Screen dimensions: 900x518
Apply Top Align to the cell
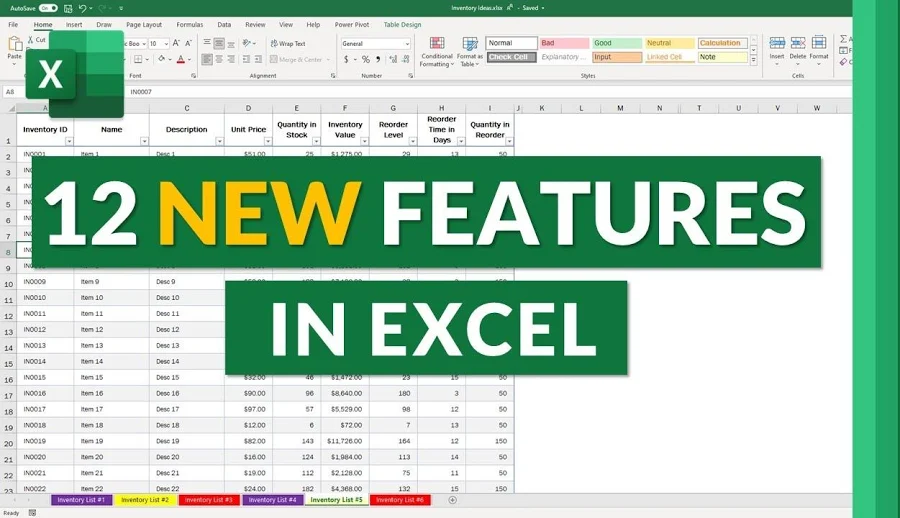pos(207,43)
